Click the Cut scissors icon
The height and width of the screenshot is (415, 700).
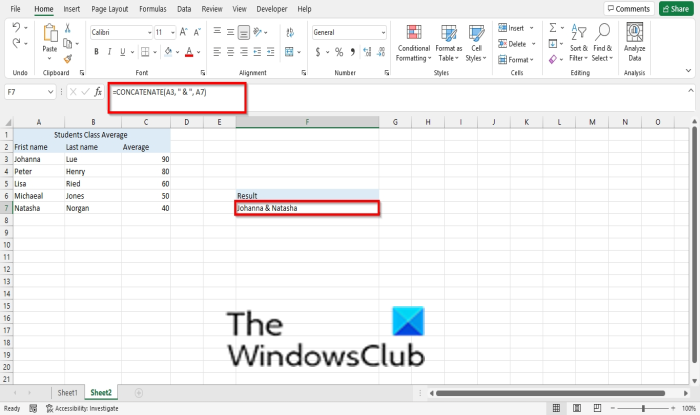[x=67, y=28]
